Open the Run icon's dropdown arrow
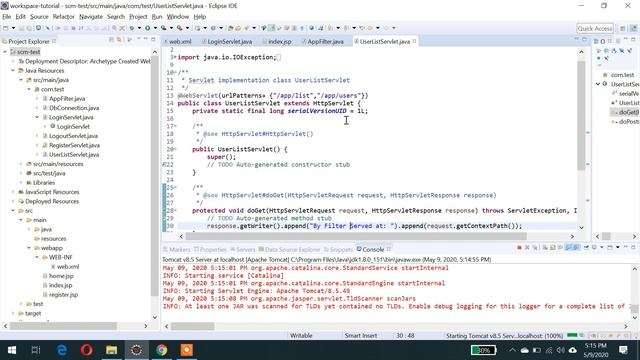The height and width of the screenshot is (360, 640). (x=155, y=28)
